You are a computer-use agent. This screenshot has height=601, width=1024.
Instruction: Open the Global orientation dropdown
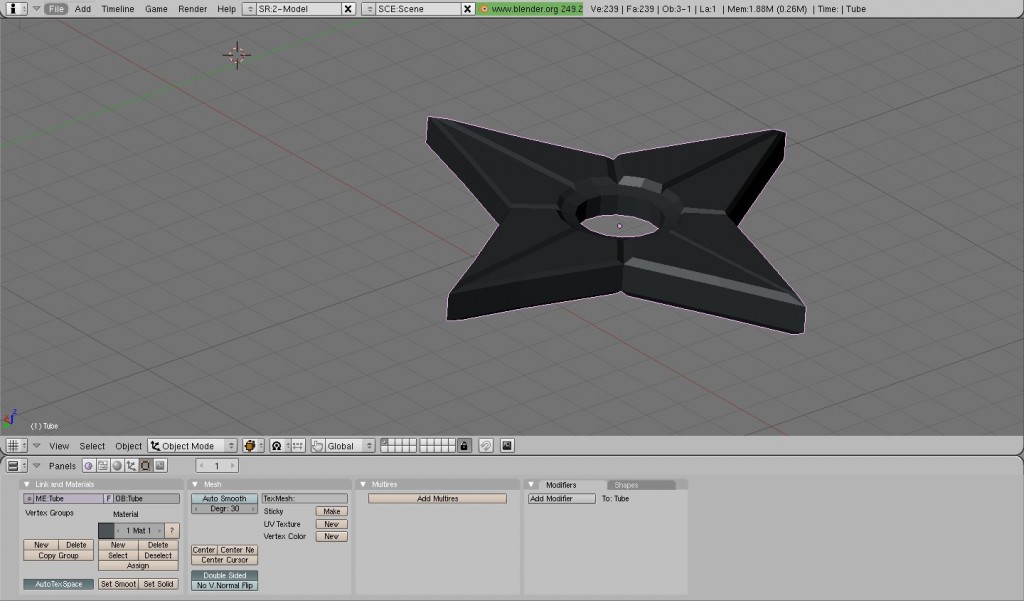pos(343,446)
